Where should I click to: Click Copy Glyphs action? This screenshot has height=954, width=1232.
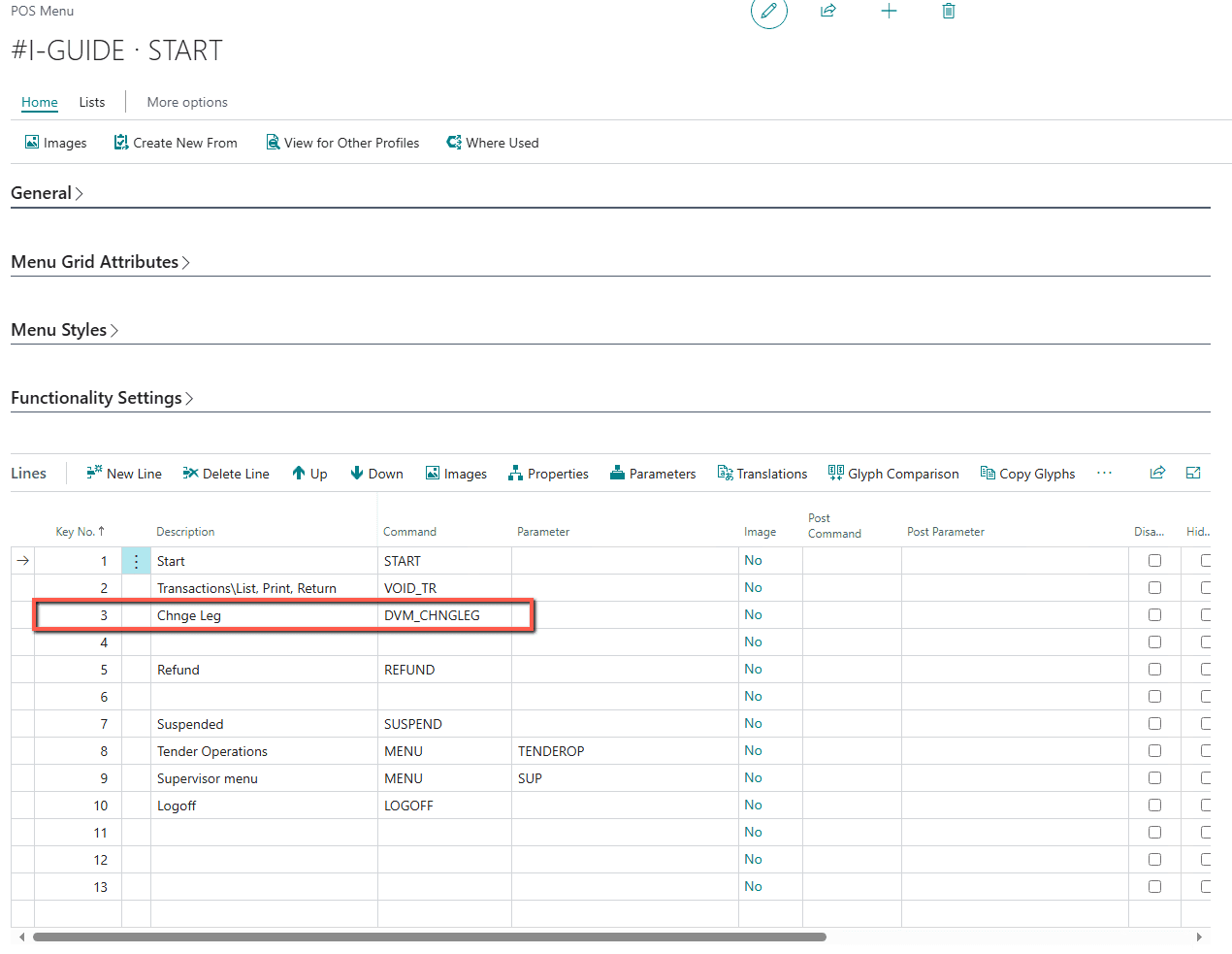pyautogui.click(x=1027, y=474)
